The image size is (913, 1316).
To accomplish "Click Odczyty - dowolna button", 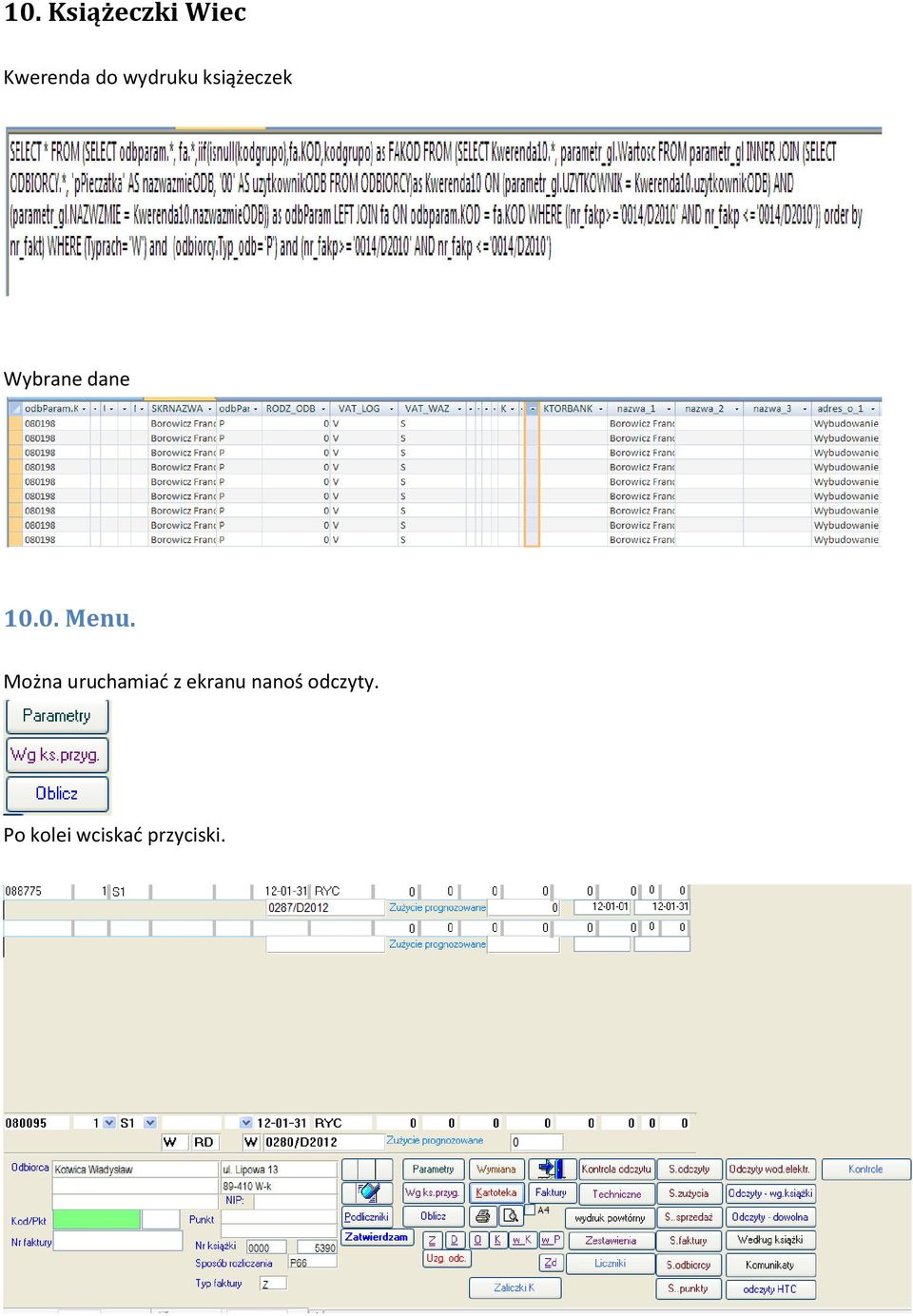I will 769,1216.
